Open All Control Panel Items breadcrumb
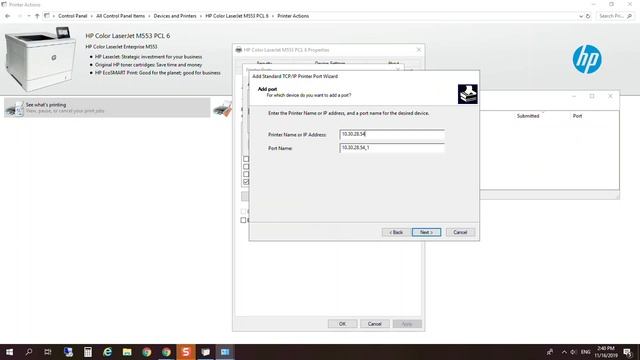Viewport: 640px width, 360px height. (x=120, y=16)
